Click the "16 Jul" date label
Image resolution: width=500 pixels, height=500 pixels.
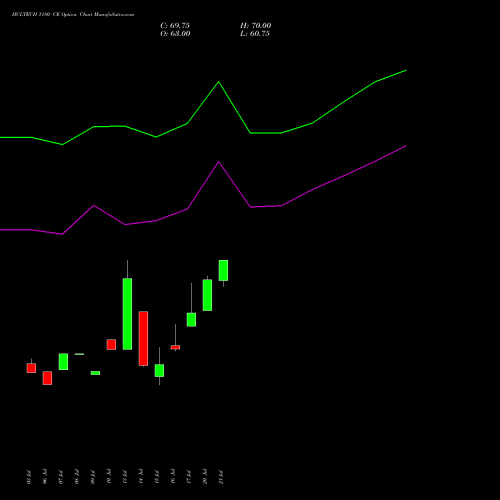click(173, 477)
